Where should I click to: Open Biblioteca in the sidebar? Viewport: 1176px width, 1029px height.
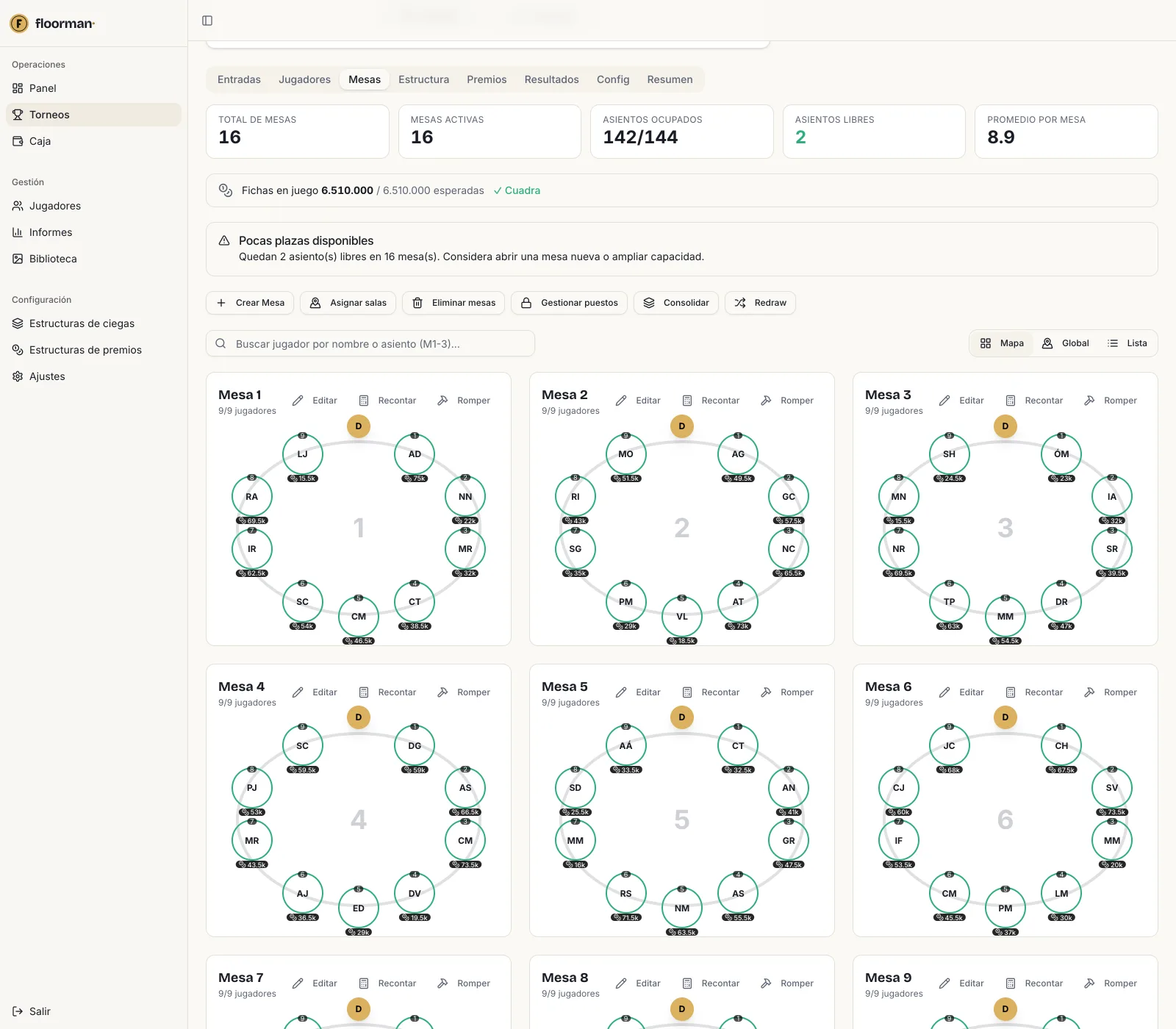93,259
